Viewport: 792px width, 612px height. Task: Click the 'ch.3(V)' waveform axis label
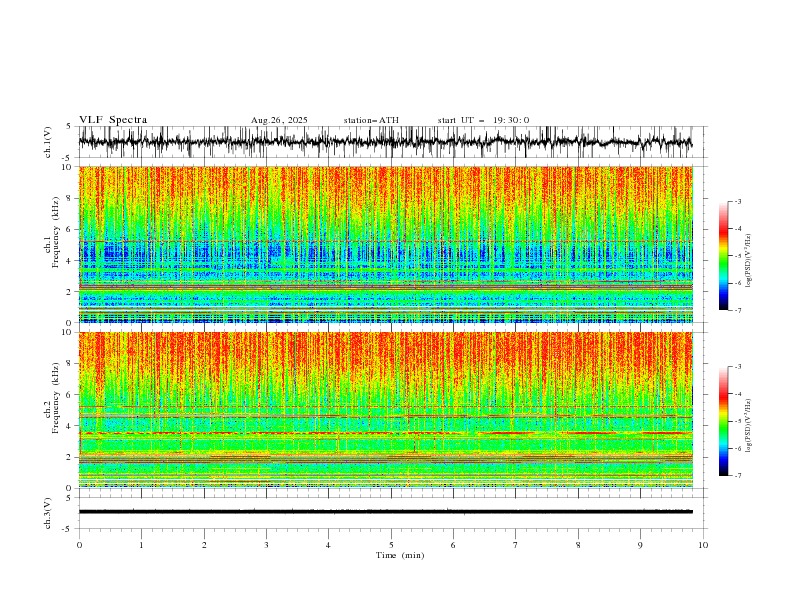coord(48,513)
